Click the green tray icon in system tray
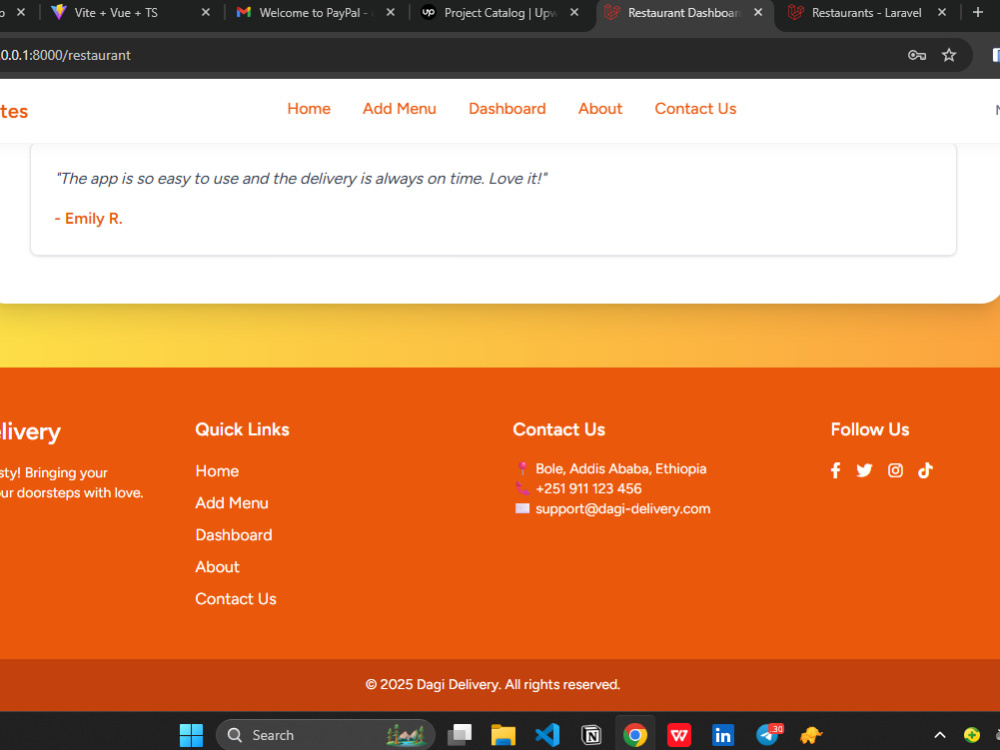1000x750 pixels. pyautogui.click(x=971, y=735)
